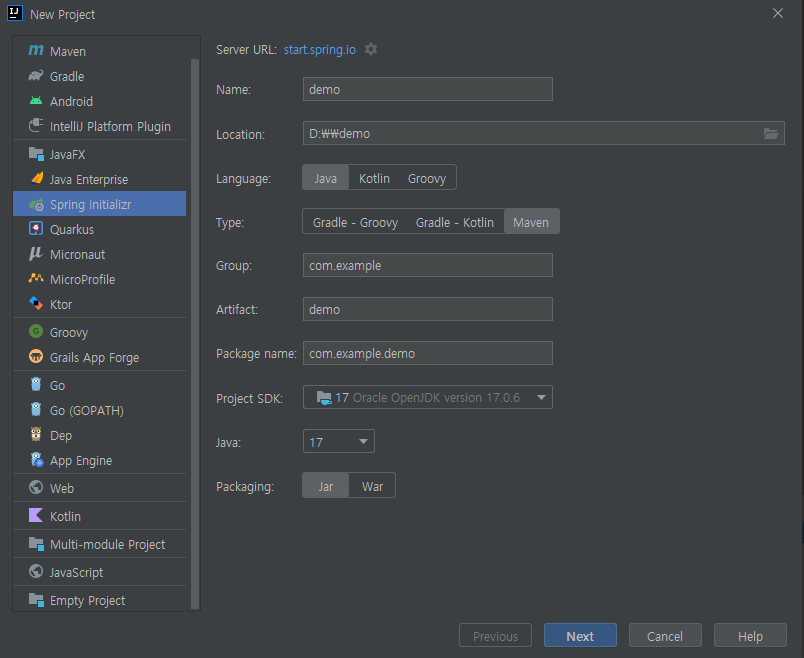Screen dimensions: 804x658
Task: Choose Maven build type
Action: (x=531, y=222)
